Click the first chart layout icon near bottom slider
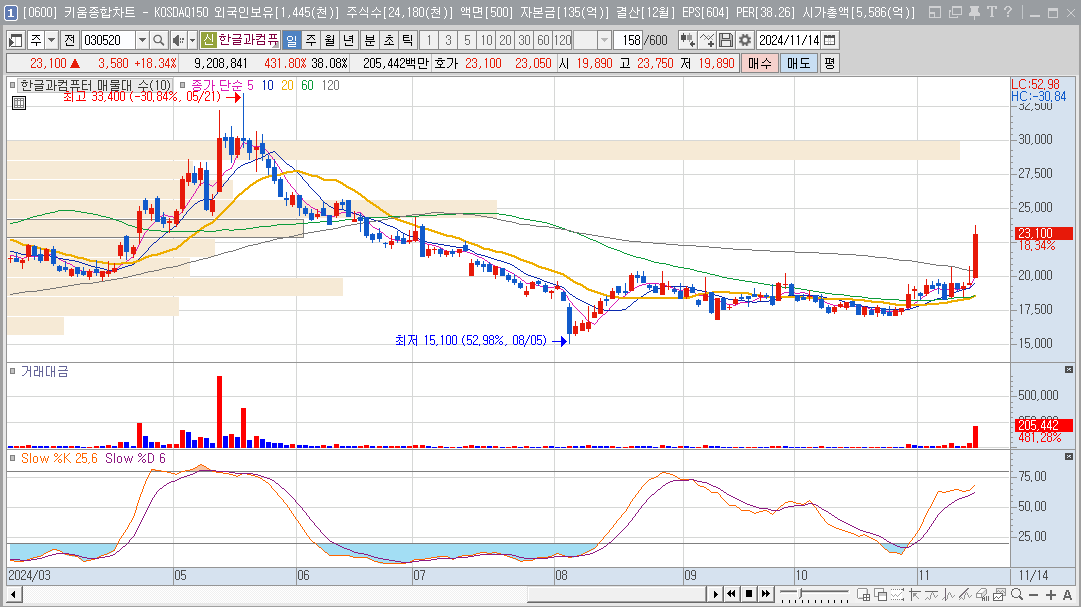The height and width of the screenshot is (607, 1081). [x=863, y=594]
